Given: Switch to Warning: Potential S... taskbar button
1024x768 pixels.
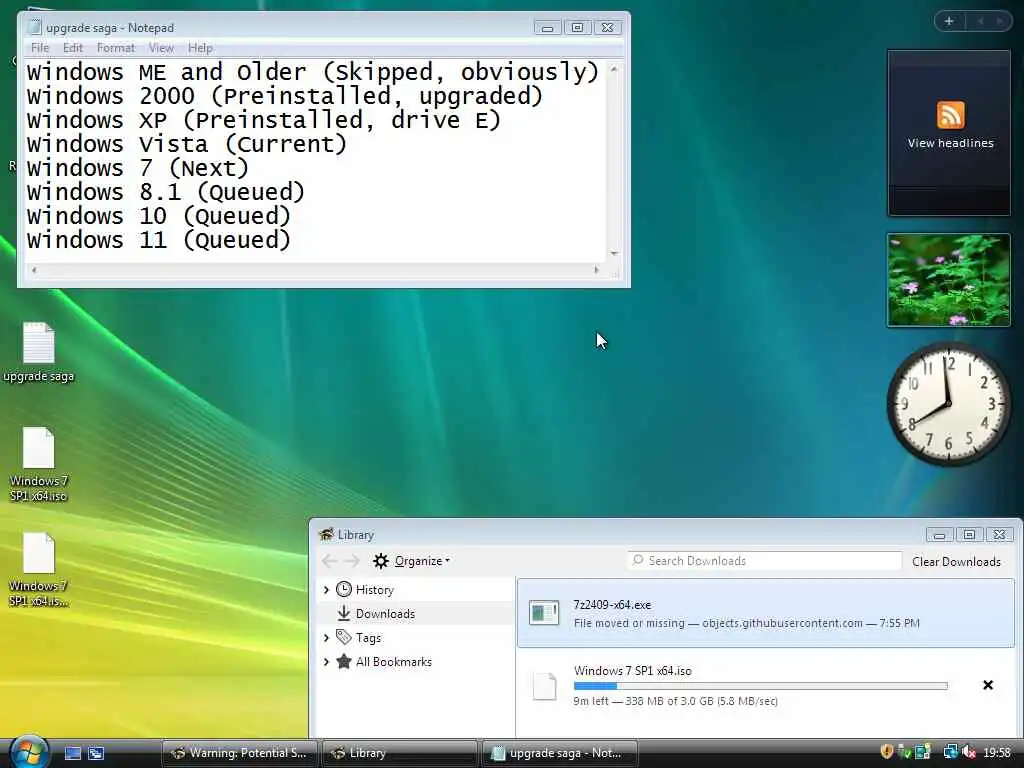Looking at the screenshot, I should [239, 753].
